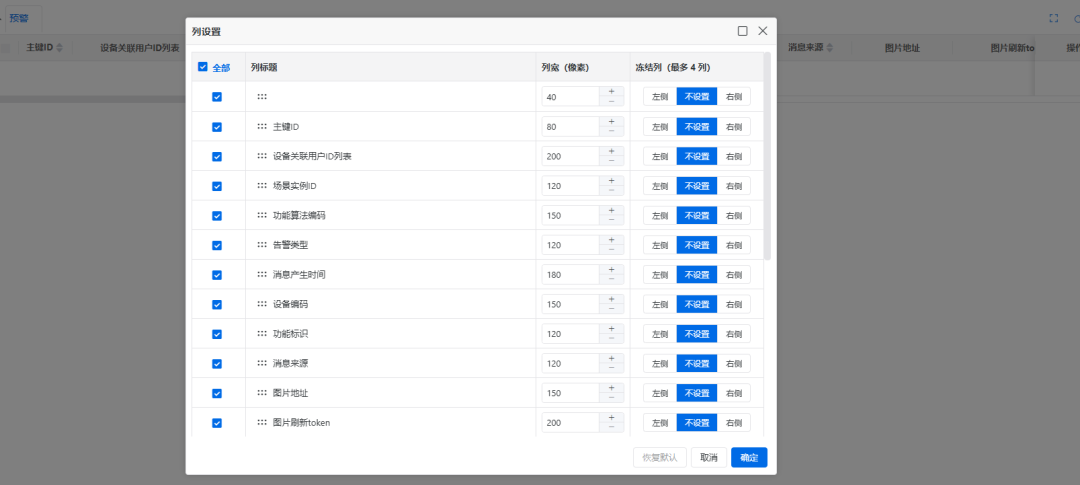This screenshot has height=485, width=1080.
Task: Click drag handle icon for 消息产生时间 row
Action: [x=262, y=275]
